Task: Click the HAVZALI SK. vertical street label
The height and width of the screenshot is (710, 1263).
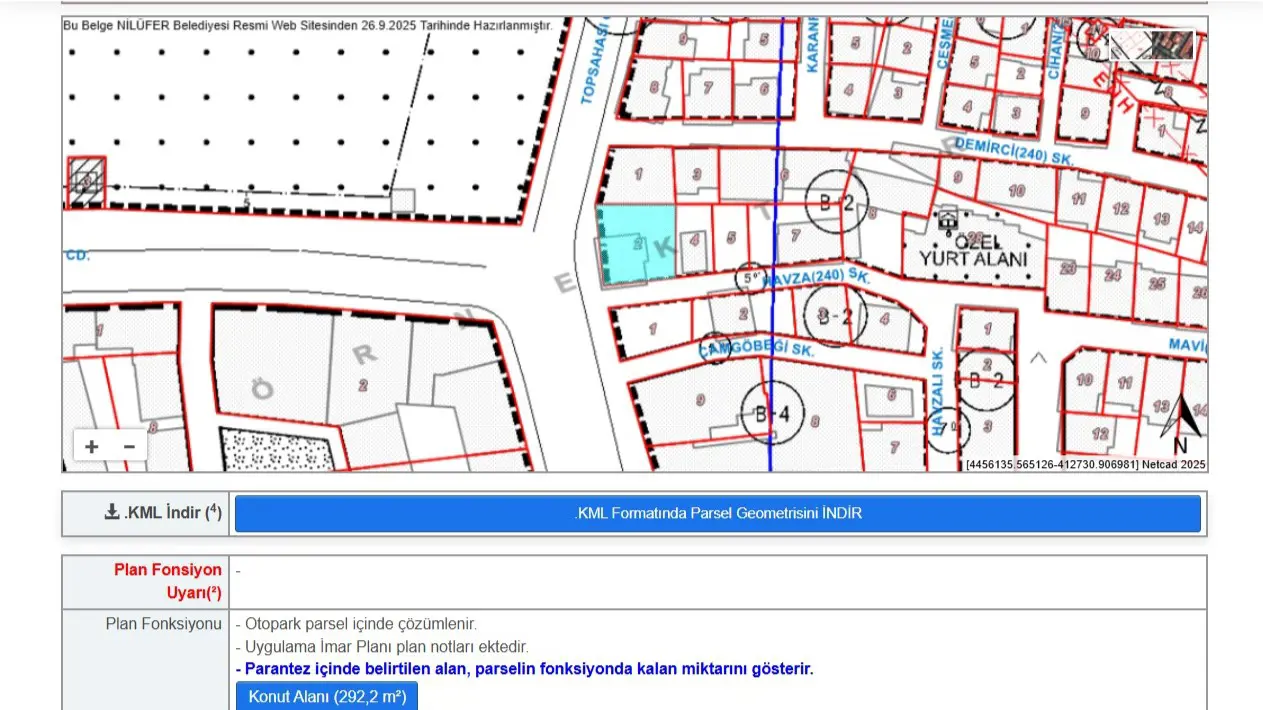Action: (x=938, y=392)
